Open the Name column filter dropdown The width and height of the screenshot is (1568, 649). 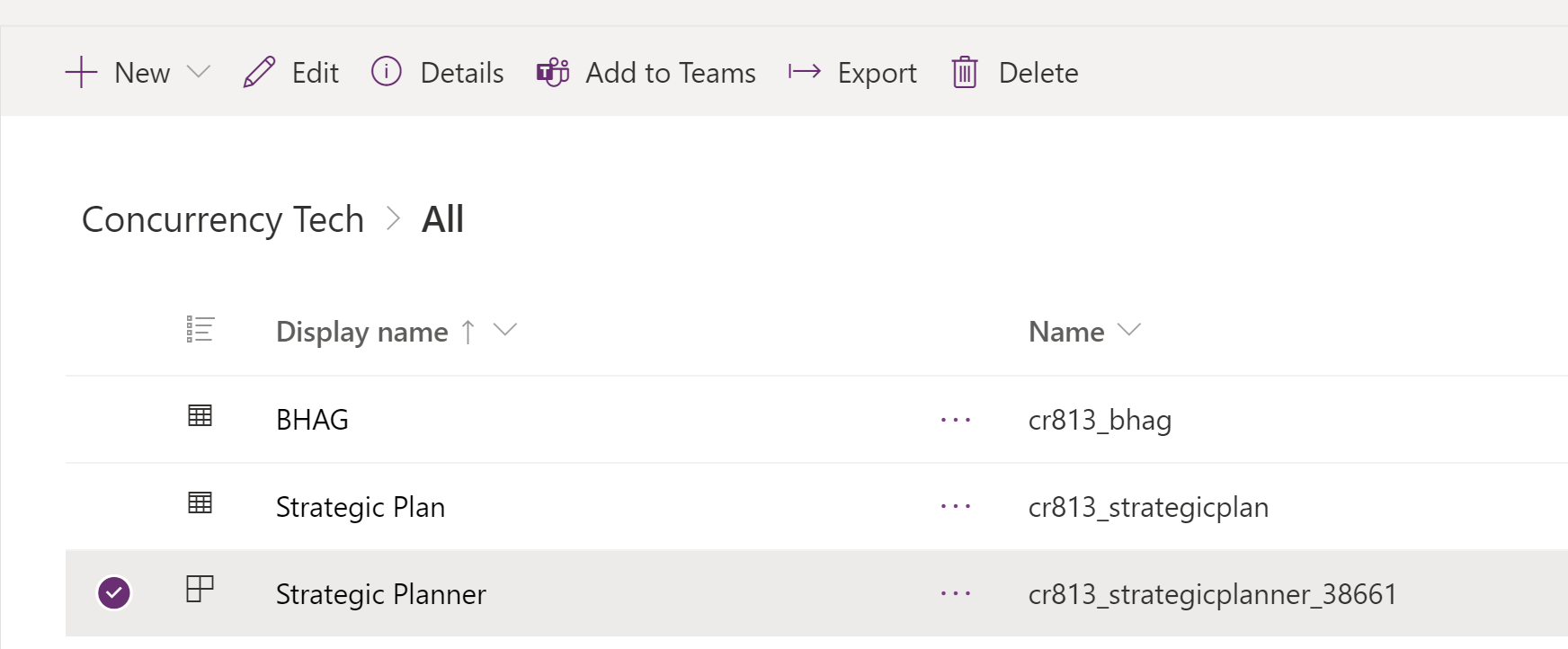click(x=1129, y=331)
